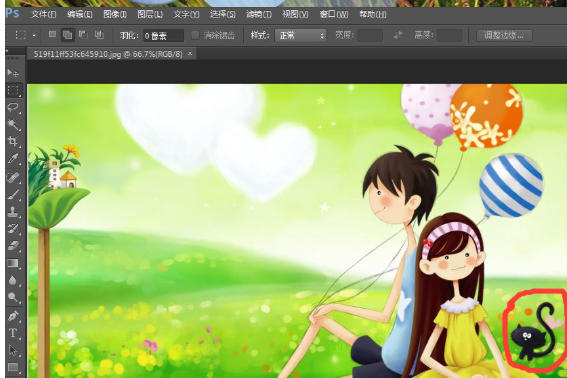567x378 pixels.
Task: Select the Lasso tool
Action: (x=13, y=107)
